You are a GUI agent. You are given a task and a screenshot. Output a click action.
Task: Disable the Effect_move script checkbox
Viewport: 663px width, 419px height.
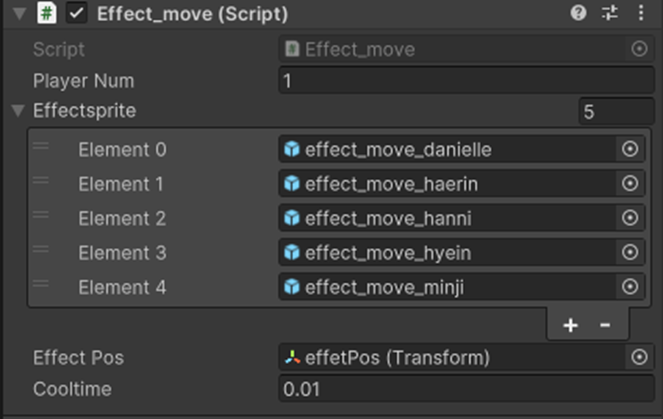77,13
